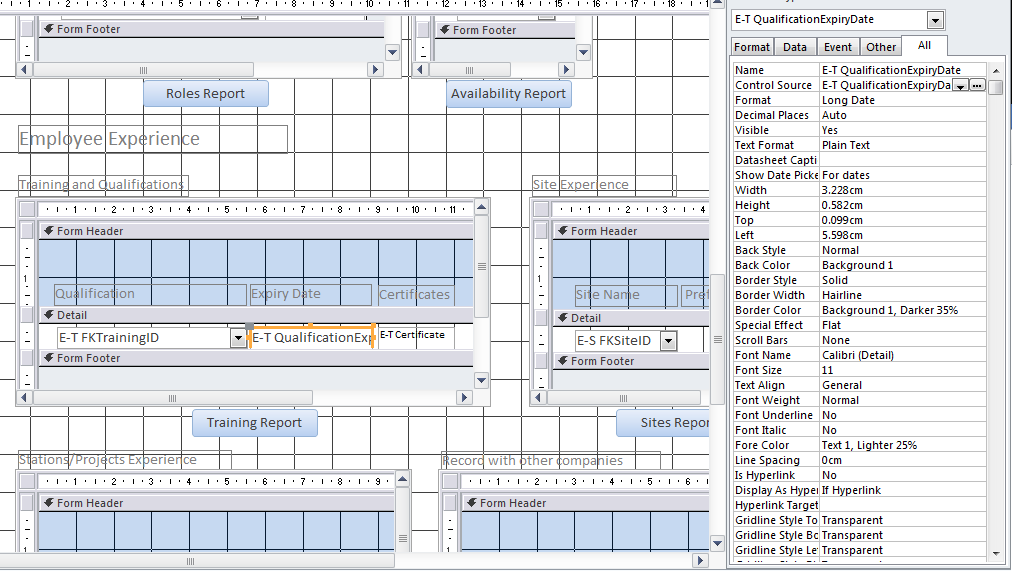Click the Font Name property value Calibri (Detail)
1012x571 pixels.
[903, 356]
